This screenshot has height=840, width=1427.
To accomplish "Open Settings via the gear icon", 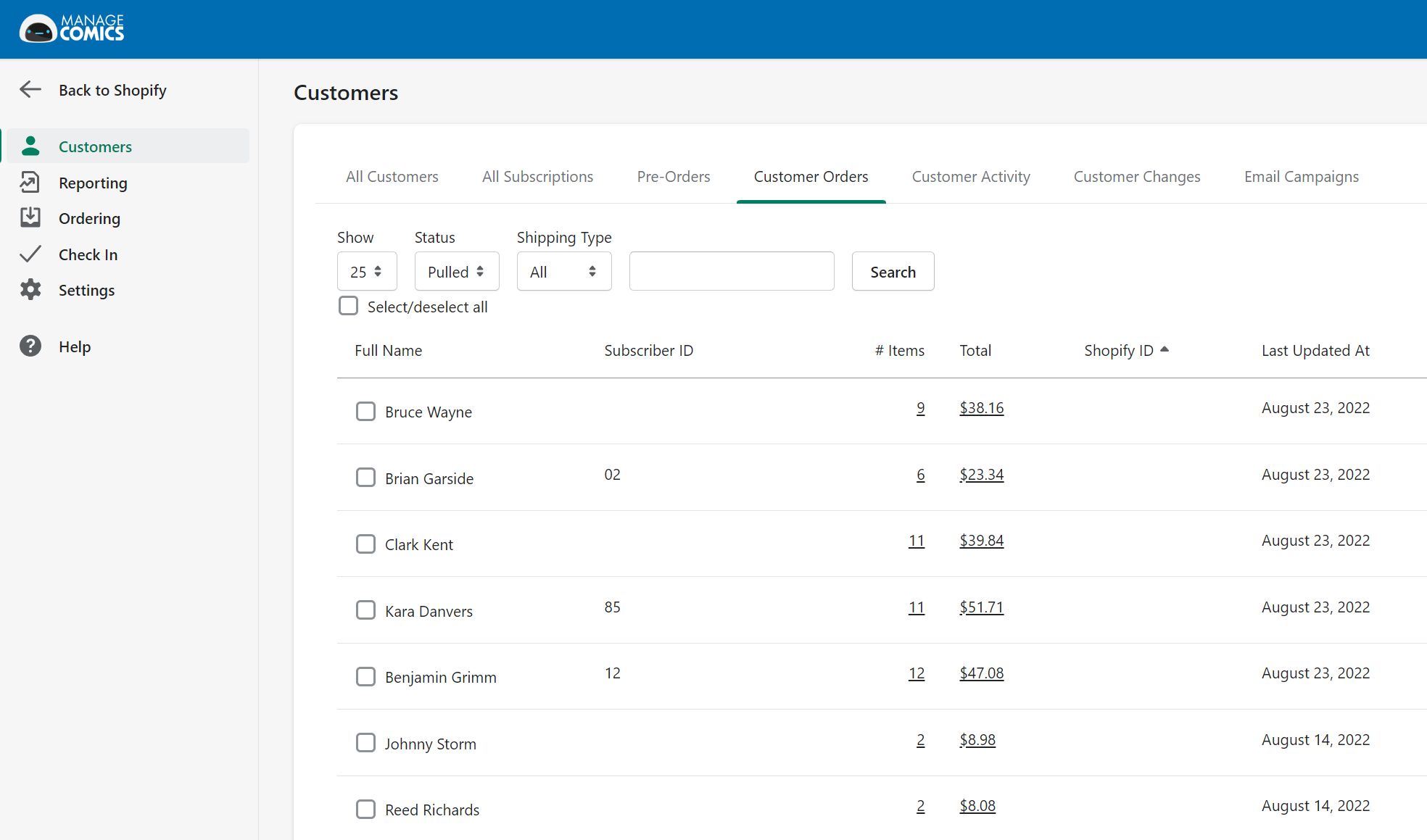I will [x=30, y=290].
